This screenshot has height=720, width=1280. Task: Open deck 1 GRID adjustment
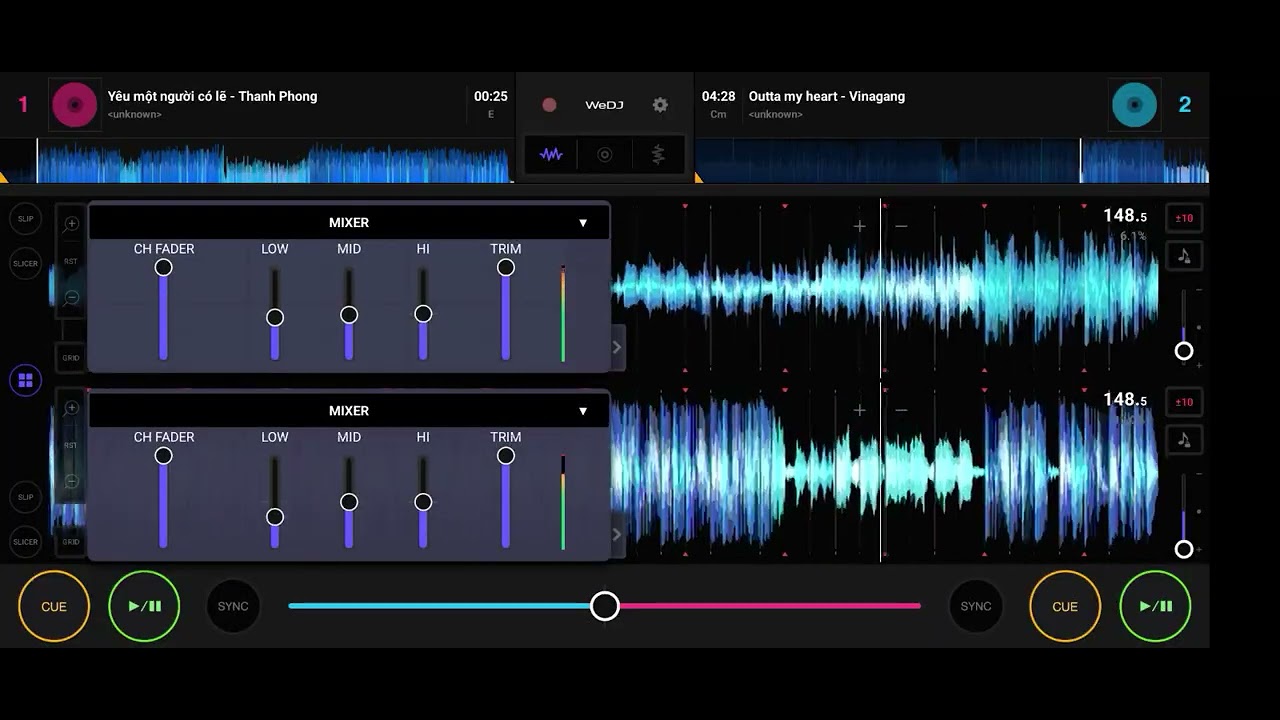click(71, 358)
